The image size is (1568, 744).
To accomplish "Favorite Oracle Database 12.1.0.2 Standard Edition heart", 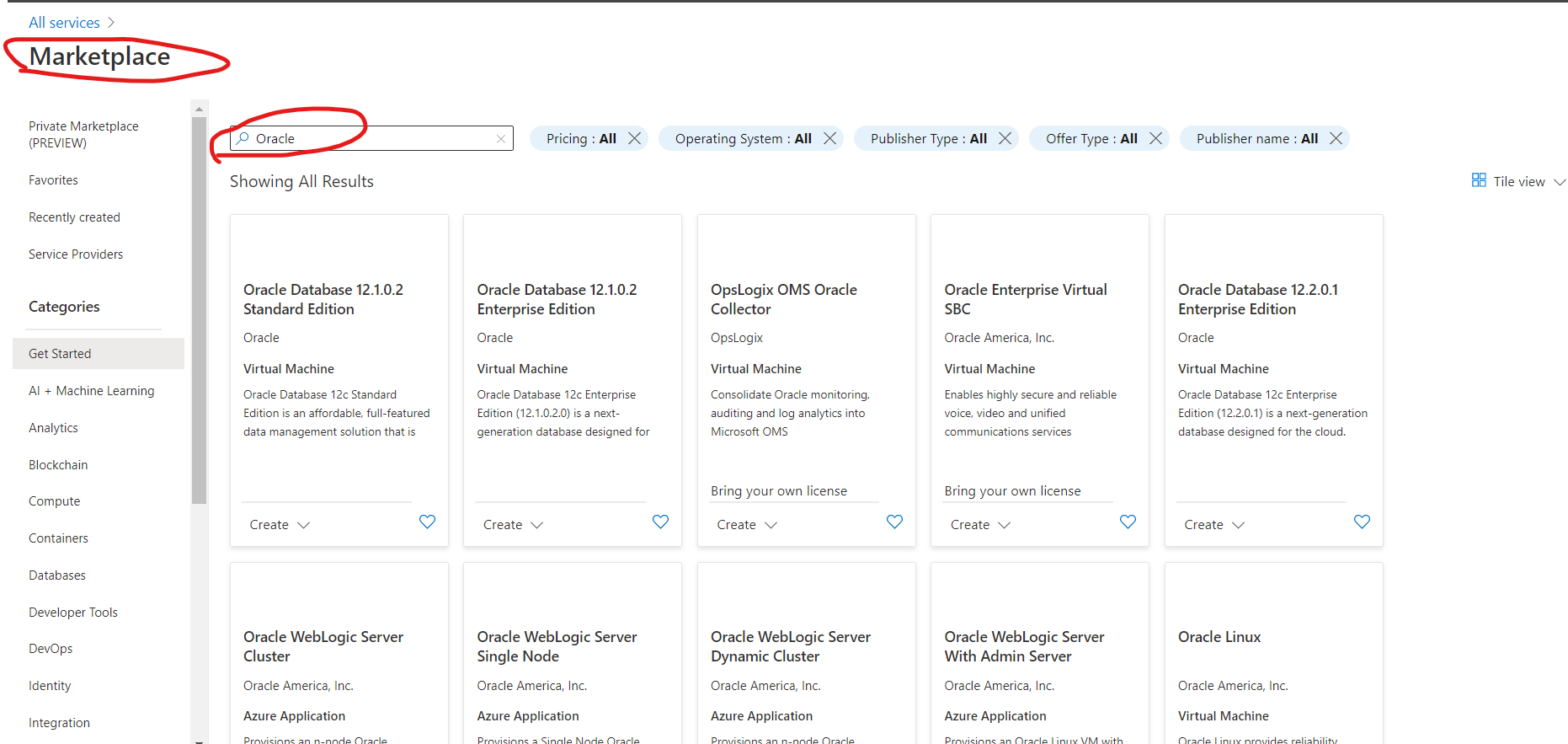I will coord(427,522).
